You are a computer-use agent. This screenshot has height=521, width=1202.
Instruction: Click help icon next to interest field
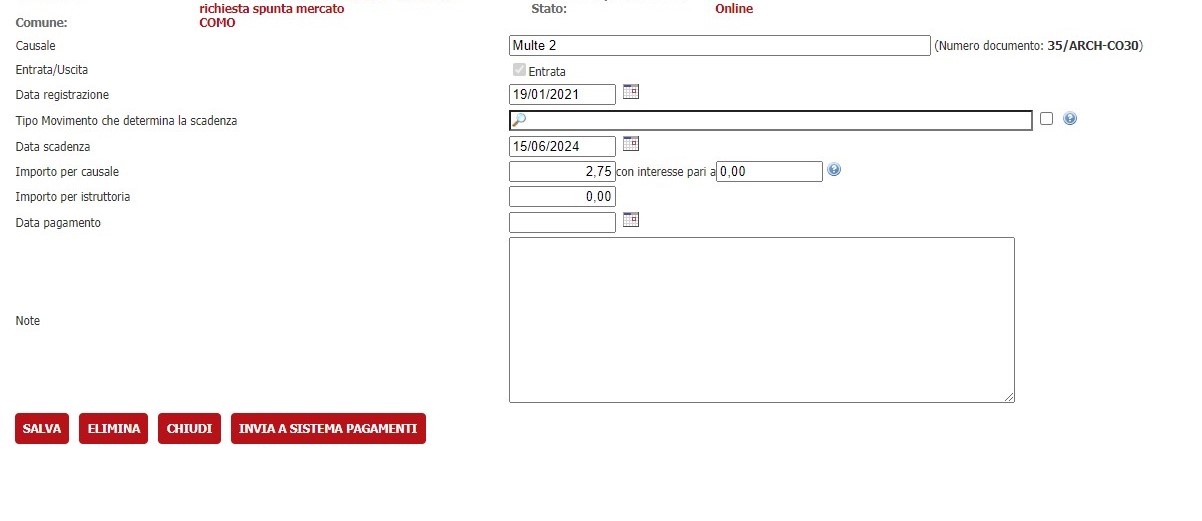(834, 170)
